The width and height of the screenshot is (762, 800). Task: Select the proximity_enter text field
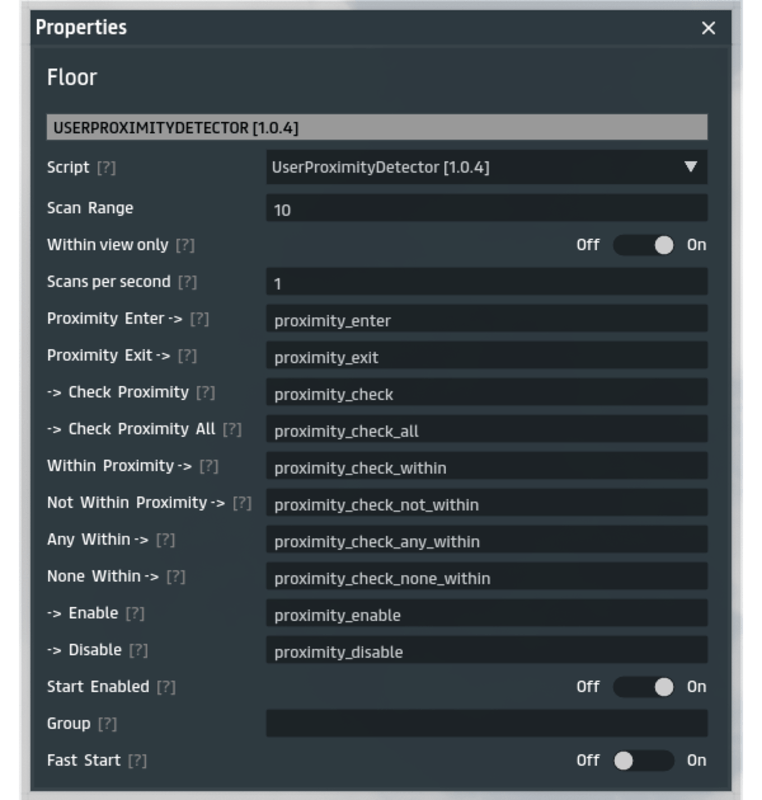click(486, 320)
